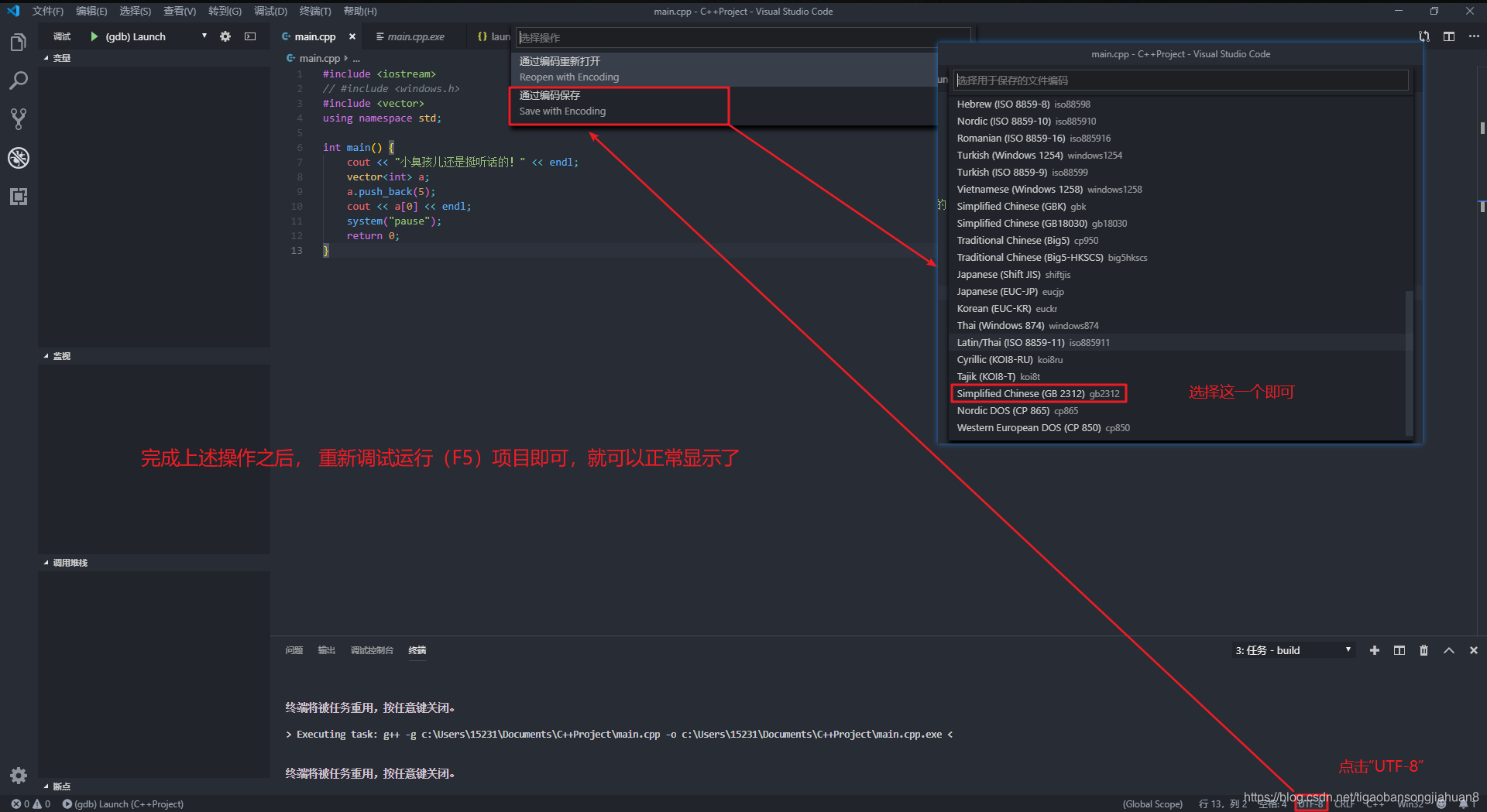The width and height of the screenshot is (1487, 812).
Task: Select Japanese (Shift JIS) encoding
Action: (x=1177, y=275)
